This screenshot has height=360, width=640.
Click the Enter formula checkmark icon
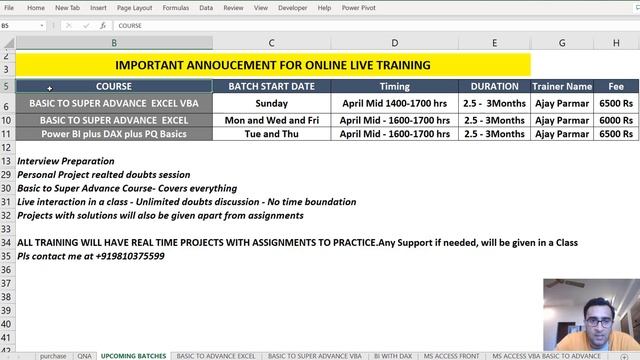(86, 26)
